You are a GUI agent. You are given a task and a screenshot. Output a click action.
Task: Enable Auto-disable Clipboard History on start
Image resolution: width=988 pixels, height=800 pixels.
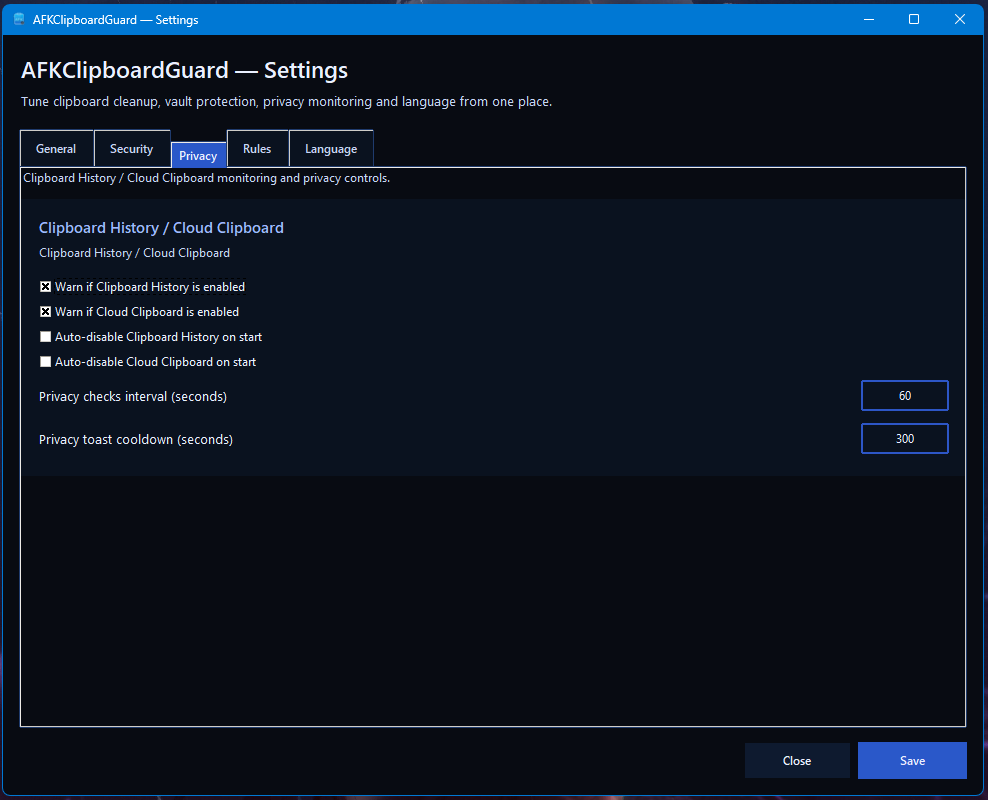(45, 337)
